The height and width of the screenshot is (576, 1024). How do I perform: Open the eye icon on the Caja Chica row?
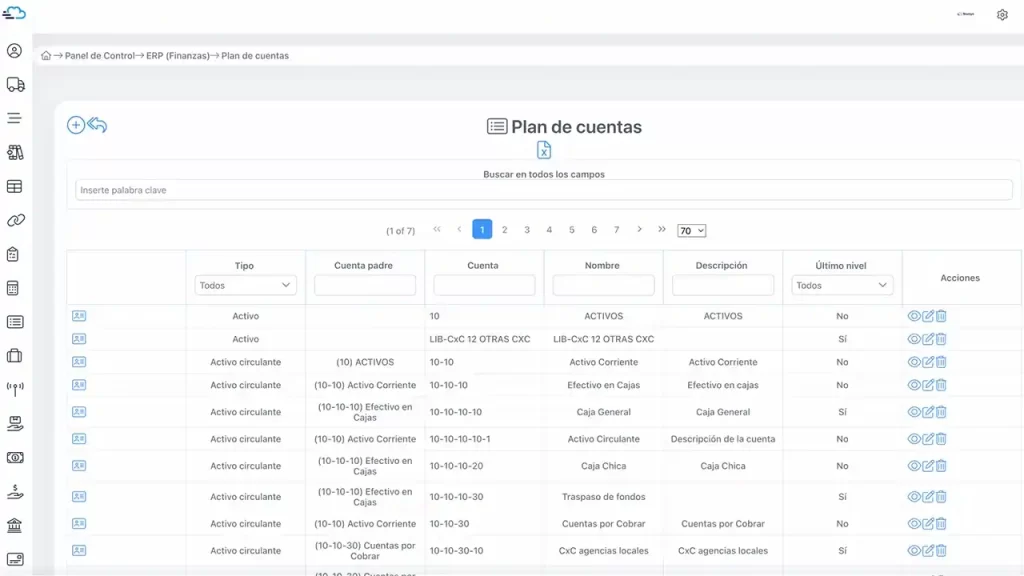pyautogui.click(x=913, y=466)
